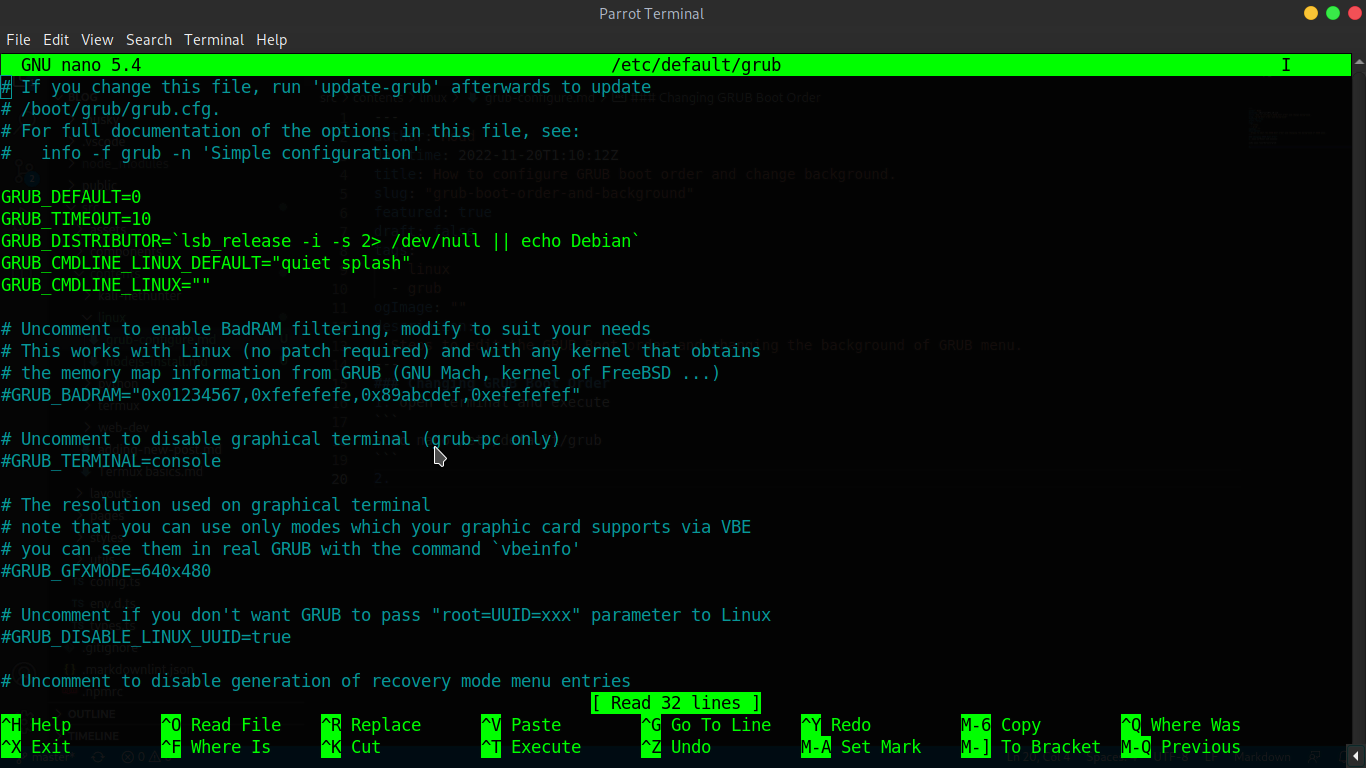Click the GRUB_CMDLINE_LINUX_DEFAULT="quiet splash" line

pyautogui.click(x=206, y=263)
